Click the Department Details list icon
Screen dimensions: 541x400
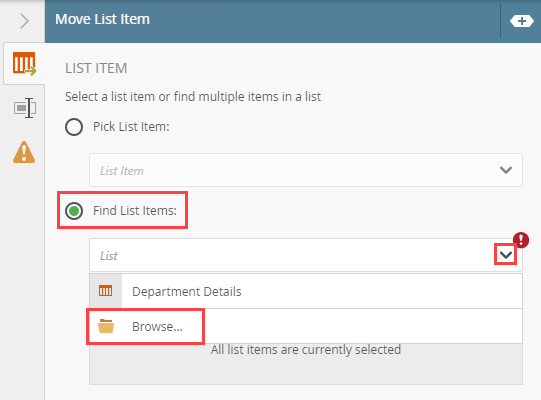[x=106, y=291]
